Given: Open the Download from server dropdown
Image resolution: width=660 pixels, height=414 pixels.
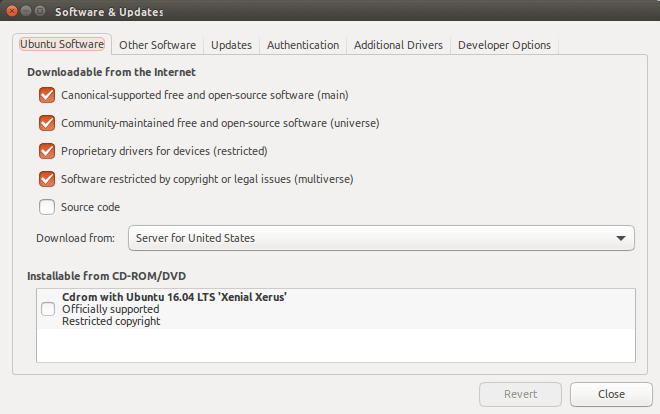Looking at the screenshot, I should [x=381, y=238].
